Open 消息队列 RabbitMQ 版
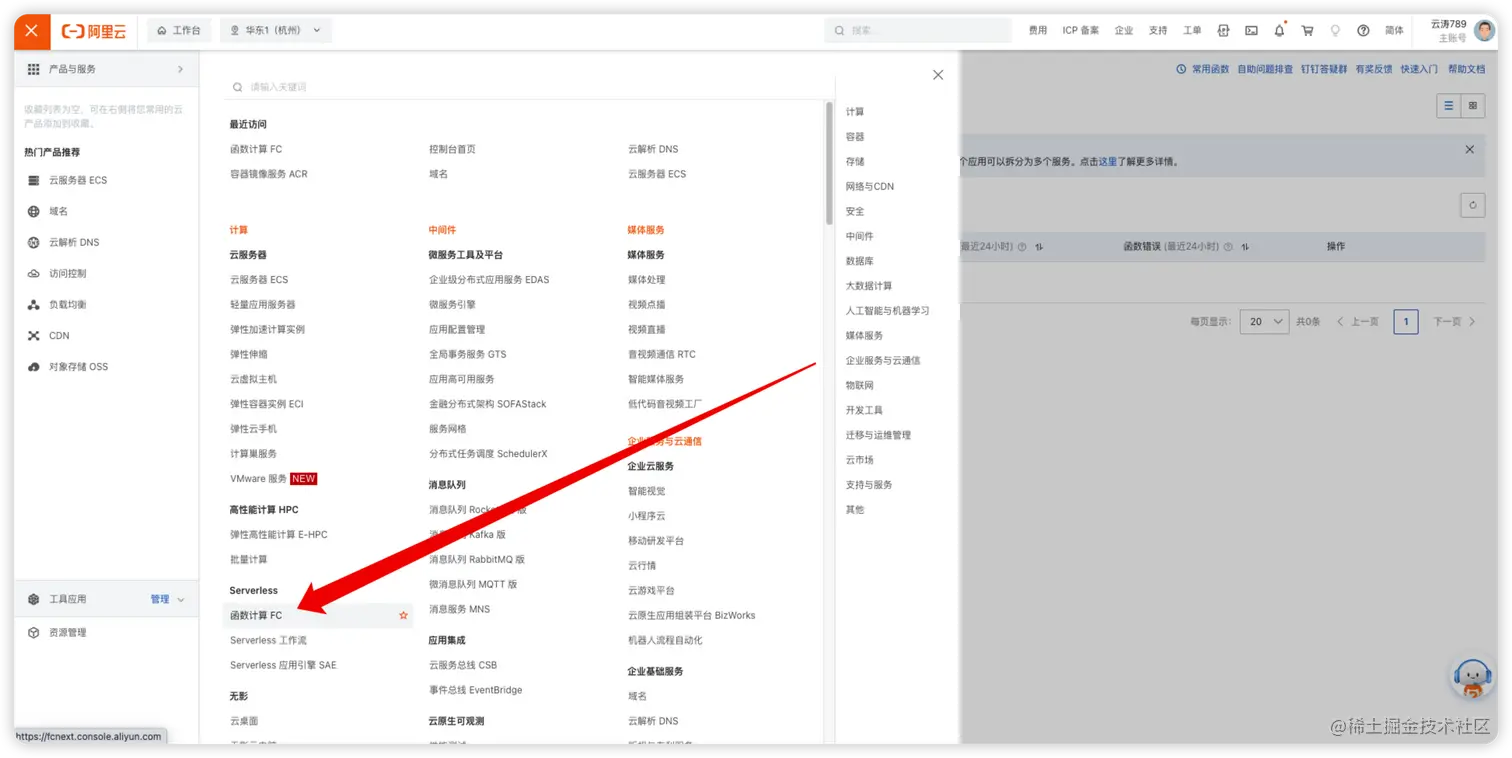 tap(477, 560)
